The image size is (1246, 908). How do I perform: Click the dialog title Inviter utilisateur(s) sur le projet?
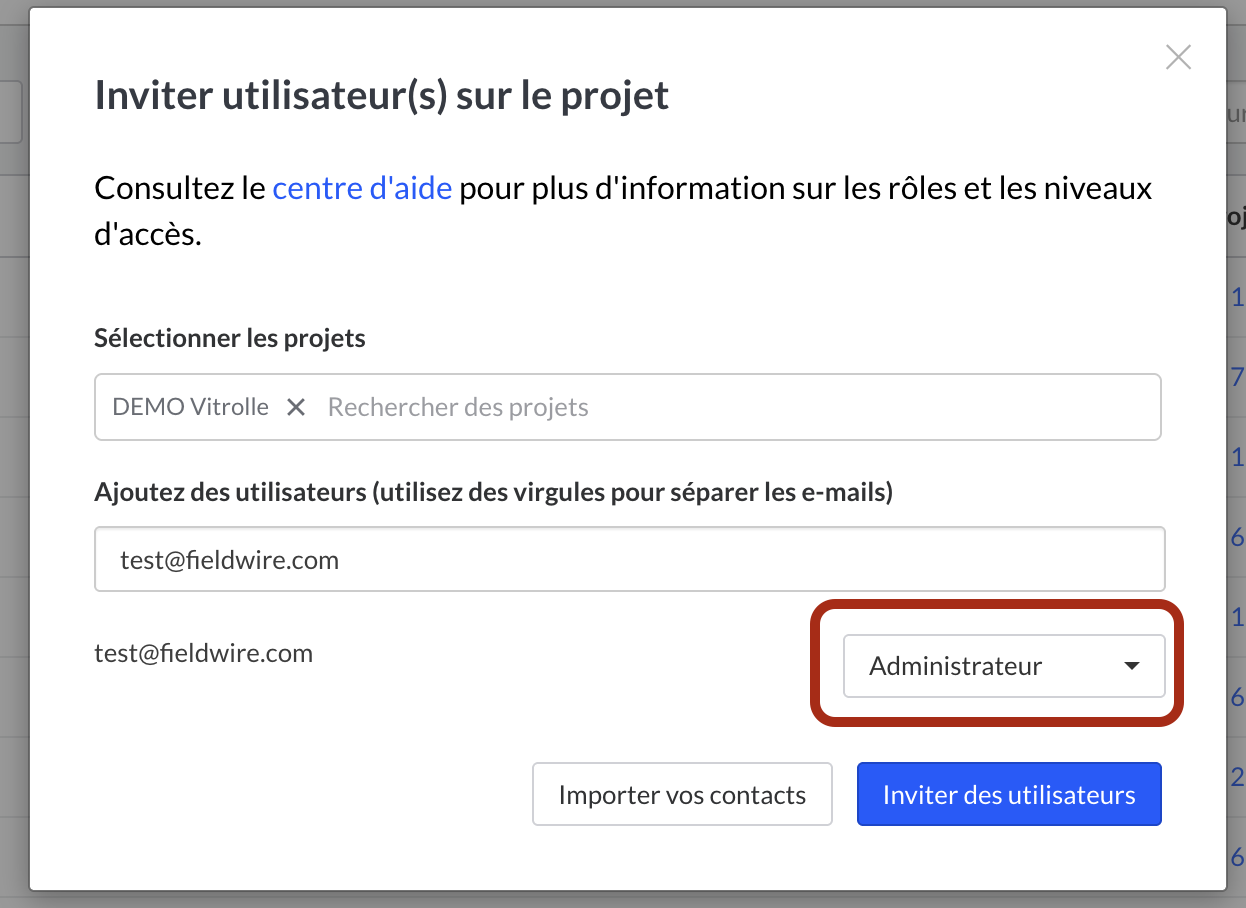coord(381,96)
